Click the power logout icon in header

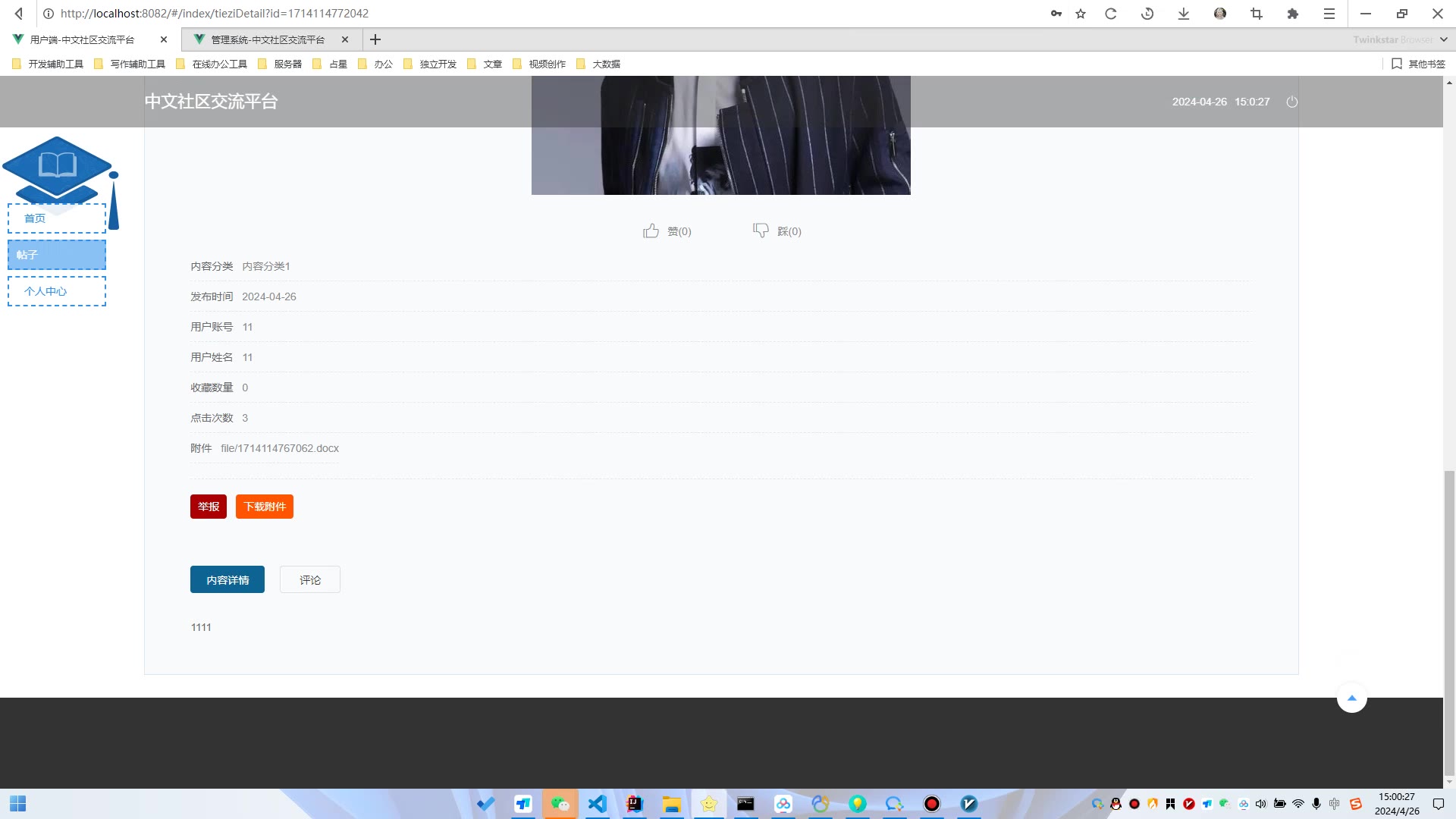click(1292, 102)
